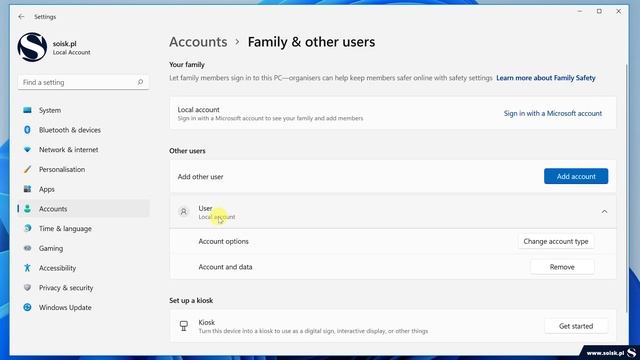Click the System monitor icon
The width and height of the screenshot is (640, 360).
(27, 110)
